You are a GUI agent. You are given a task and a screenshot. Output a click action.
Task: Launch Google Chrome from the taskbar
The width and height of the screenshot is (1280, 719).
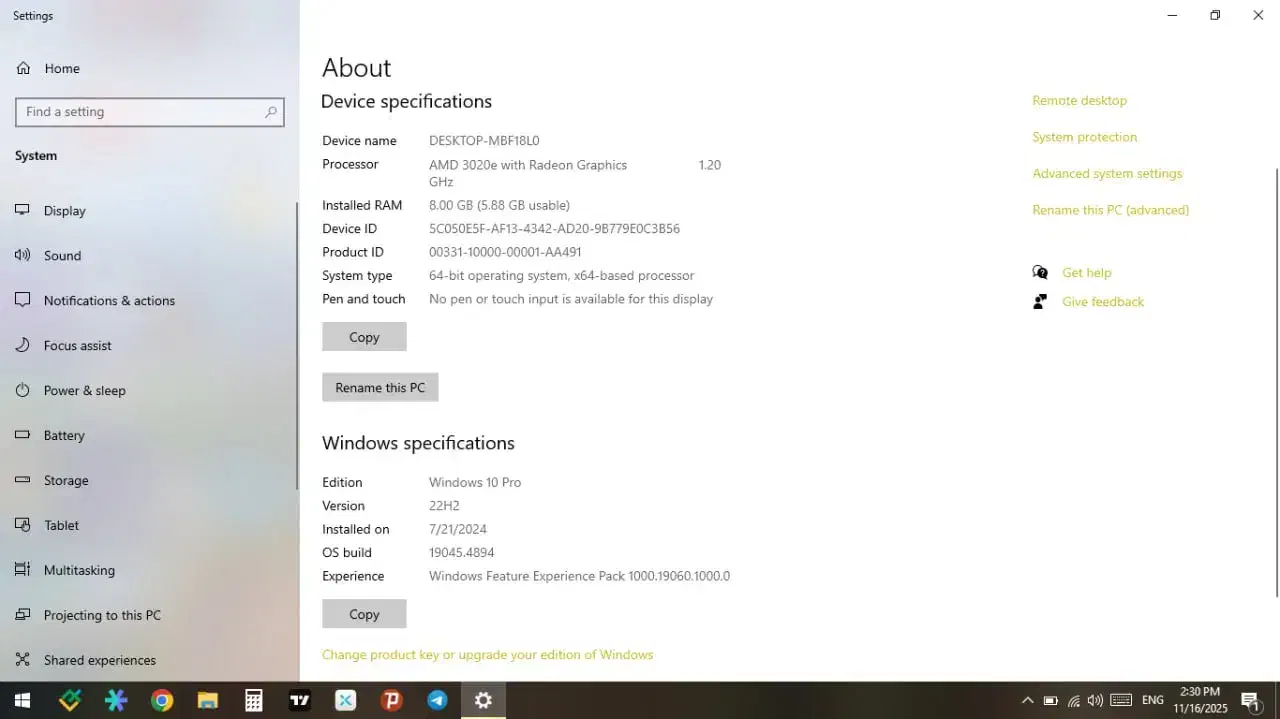point(162,700)
